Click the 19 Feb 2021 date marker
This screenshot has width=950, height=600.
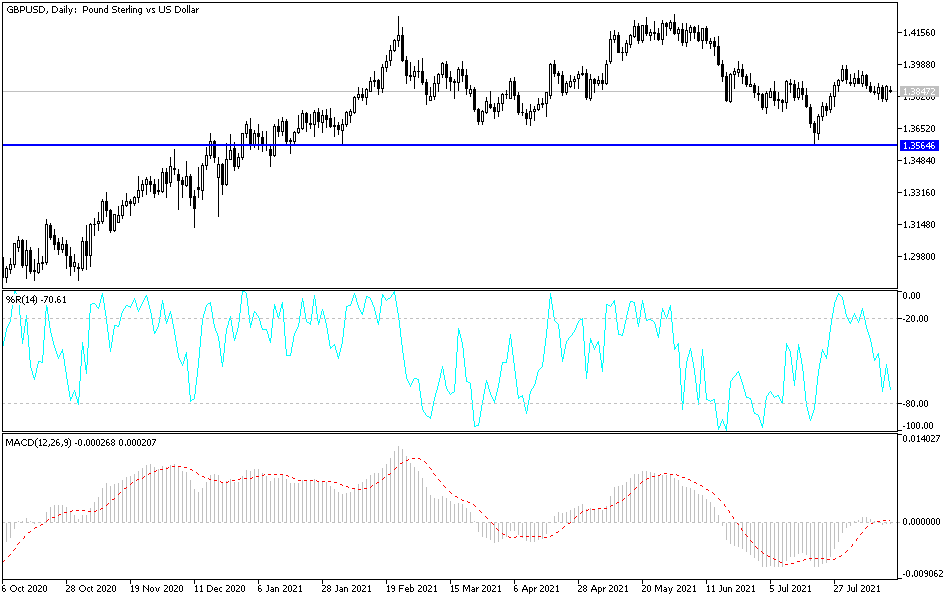point(412,588)
